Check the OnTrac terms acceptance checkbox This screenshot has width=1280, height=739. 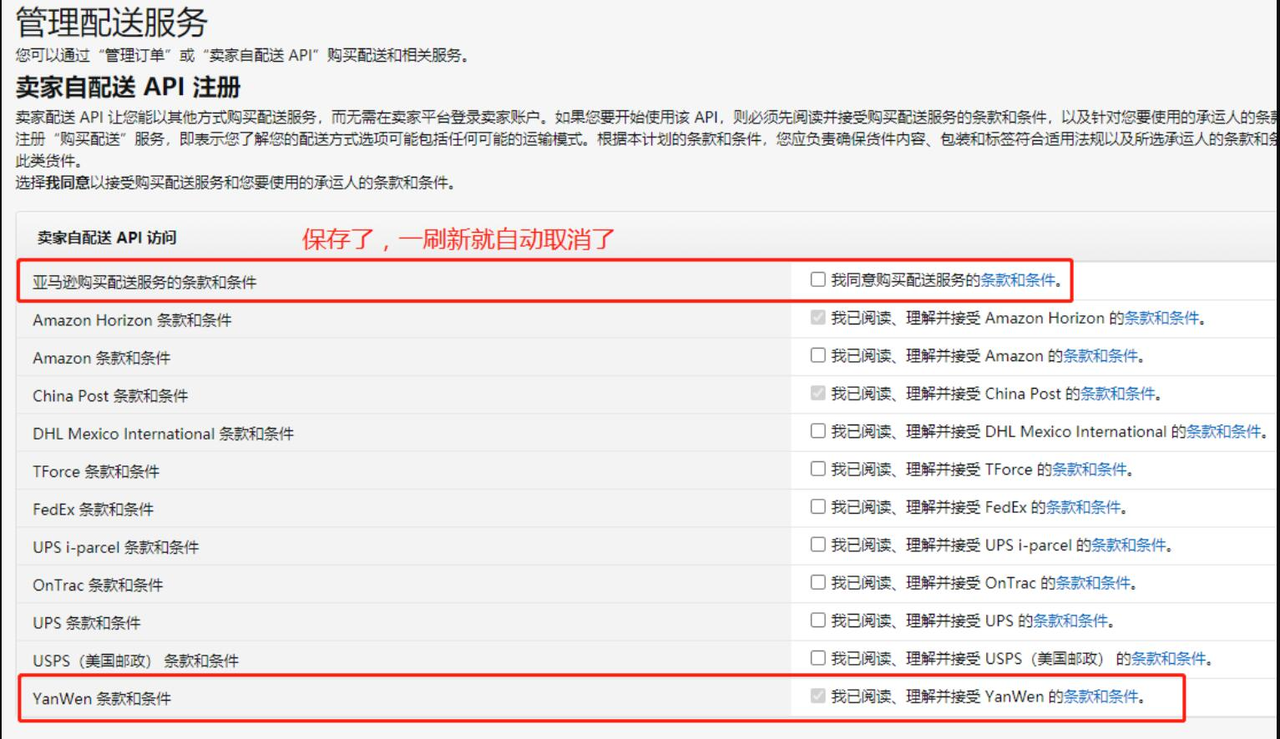click(x=818, y=582)
